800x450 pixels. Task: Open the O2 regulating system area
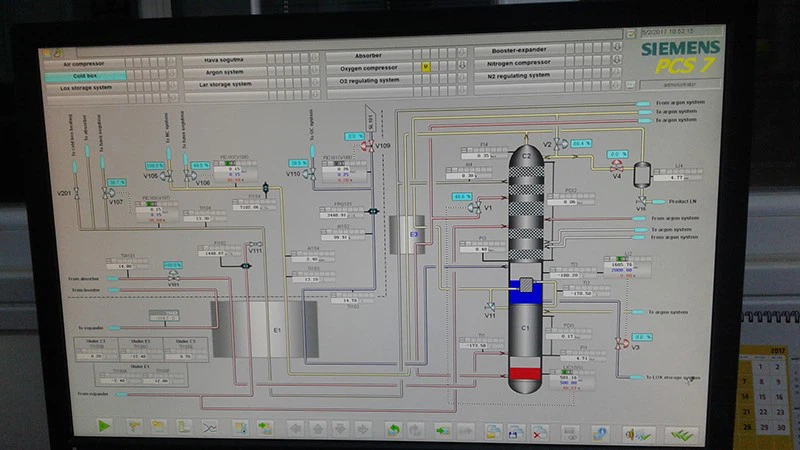369,80
